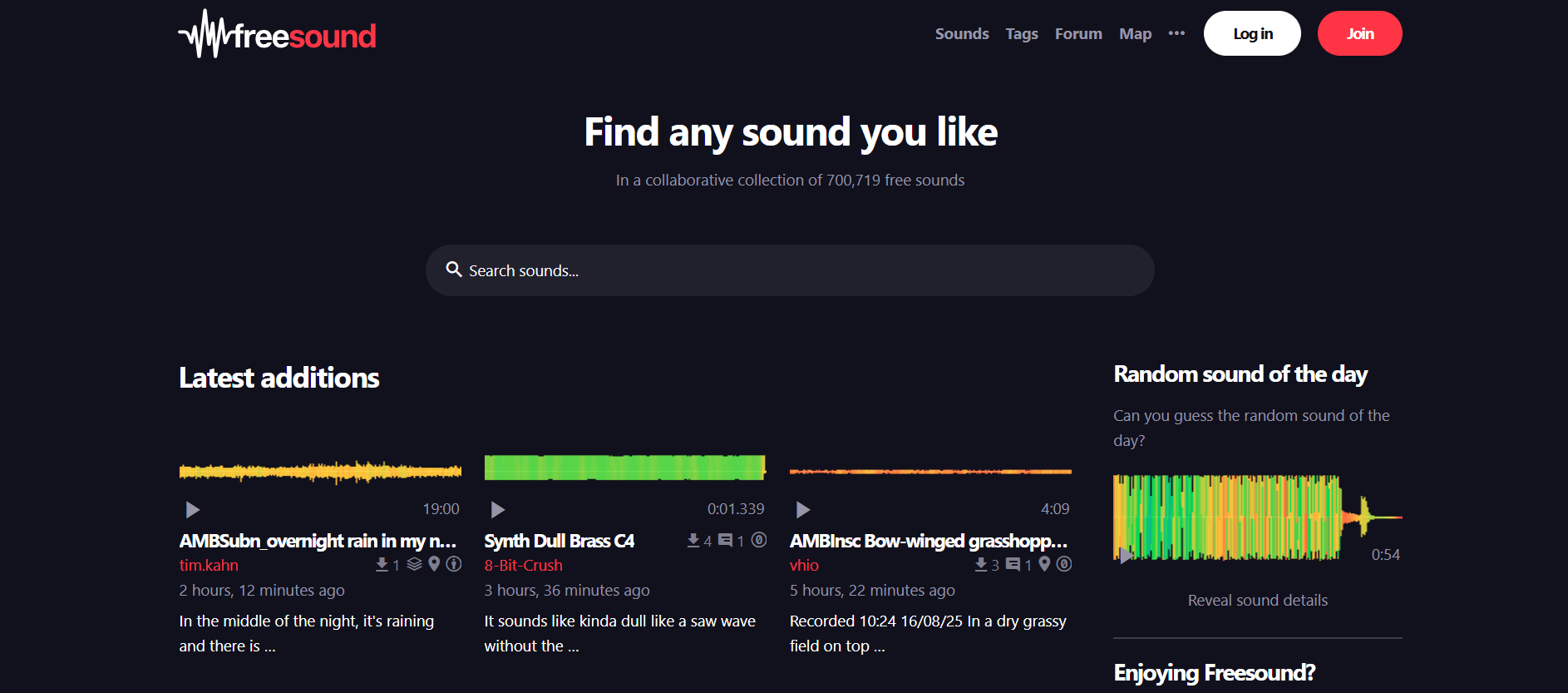Screen dimensions: 1568x693
Task: Click the license icon on tim.kahn's sound
Action: point(454,564)
